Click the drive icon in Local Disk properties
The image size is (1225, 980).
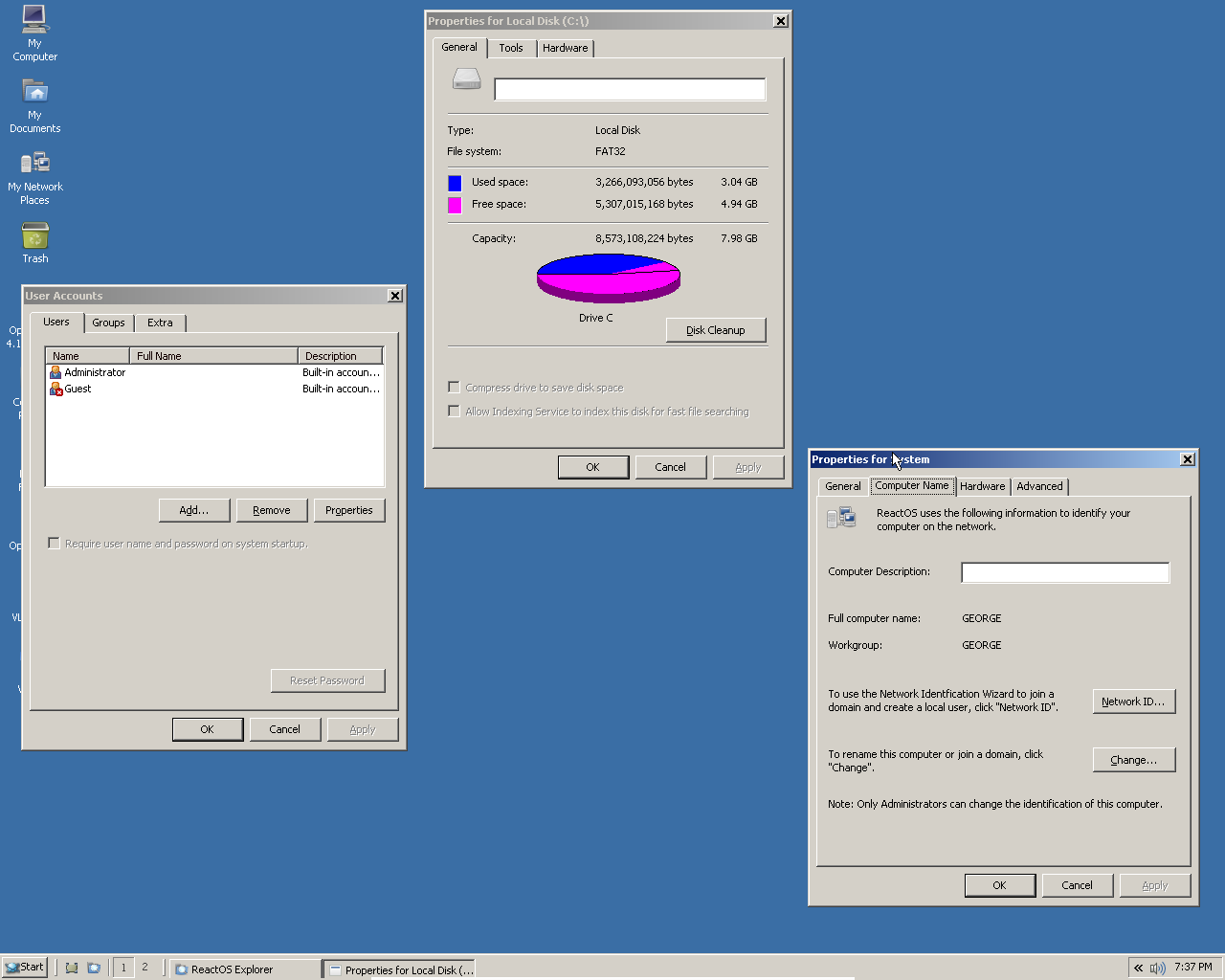click(x=466, y=79)
